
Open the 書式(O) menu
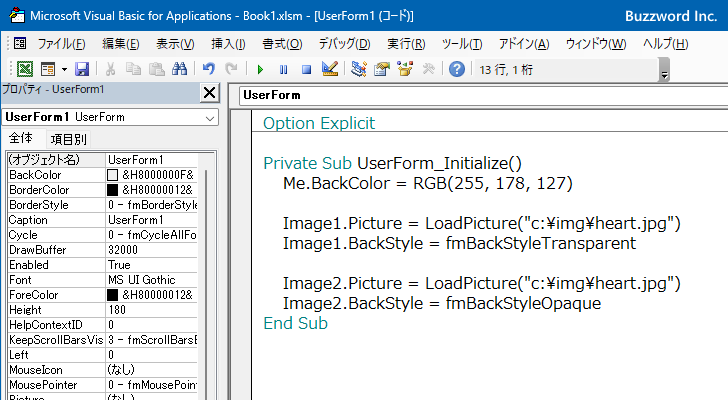pos(282,44)
